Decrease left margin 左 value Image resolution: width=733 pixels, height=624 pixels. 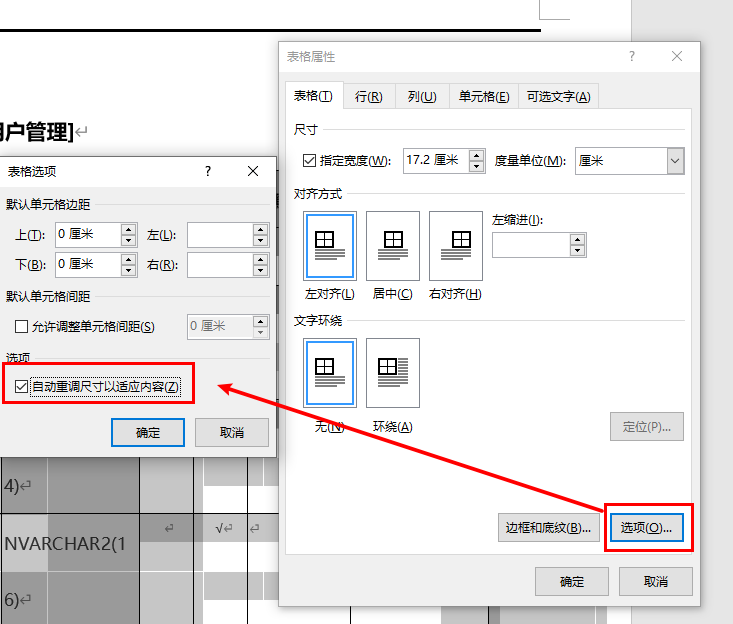[260, 240]
